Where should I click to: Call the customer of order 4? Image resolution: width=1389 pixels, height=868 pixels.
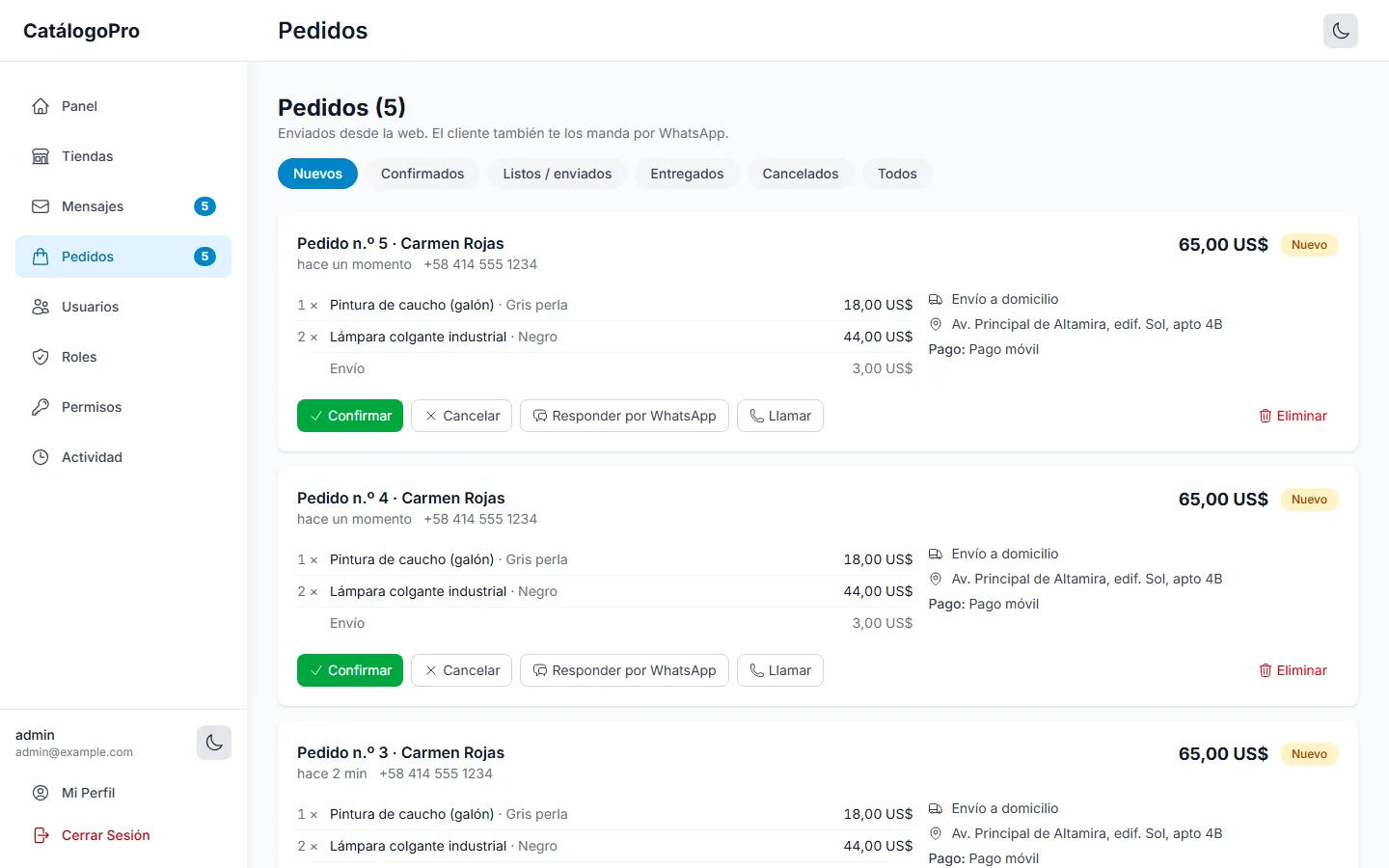click(780, 670)
